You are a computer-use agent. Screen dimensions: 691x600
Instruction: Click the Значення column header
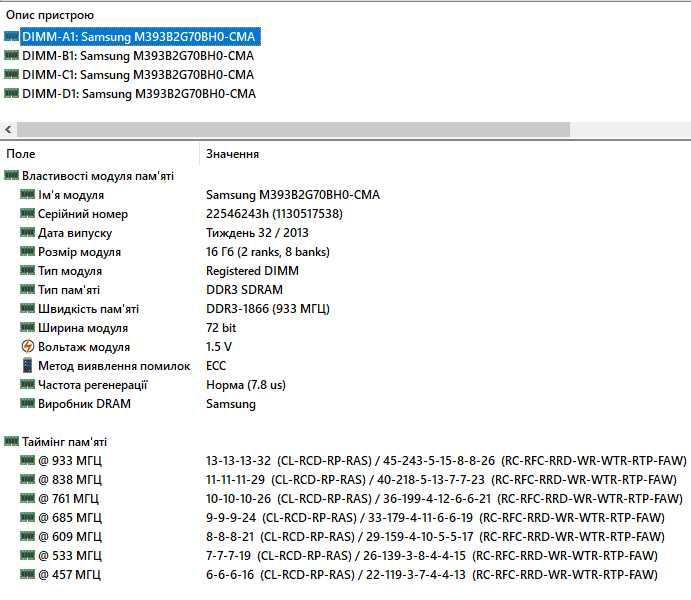(x=232, y=154)
